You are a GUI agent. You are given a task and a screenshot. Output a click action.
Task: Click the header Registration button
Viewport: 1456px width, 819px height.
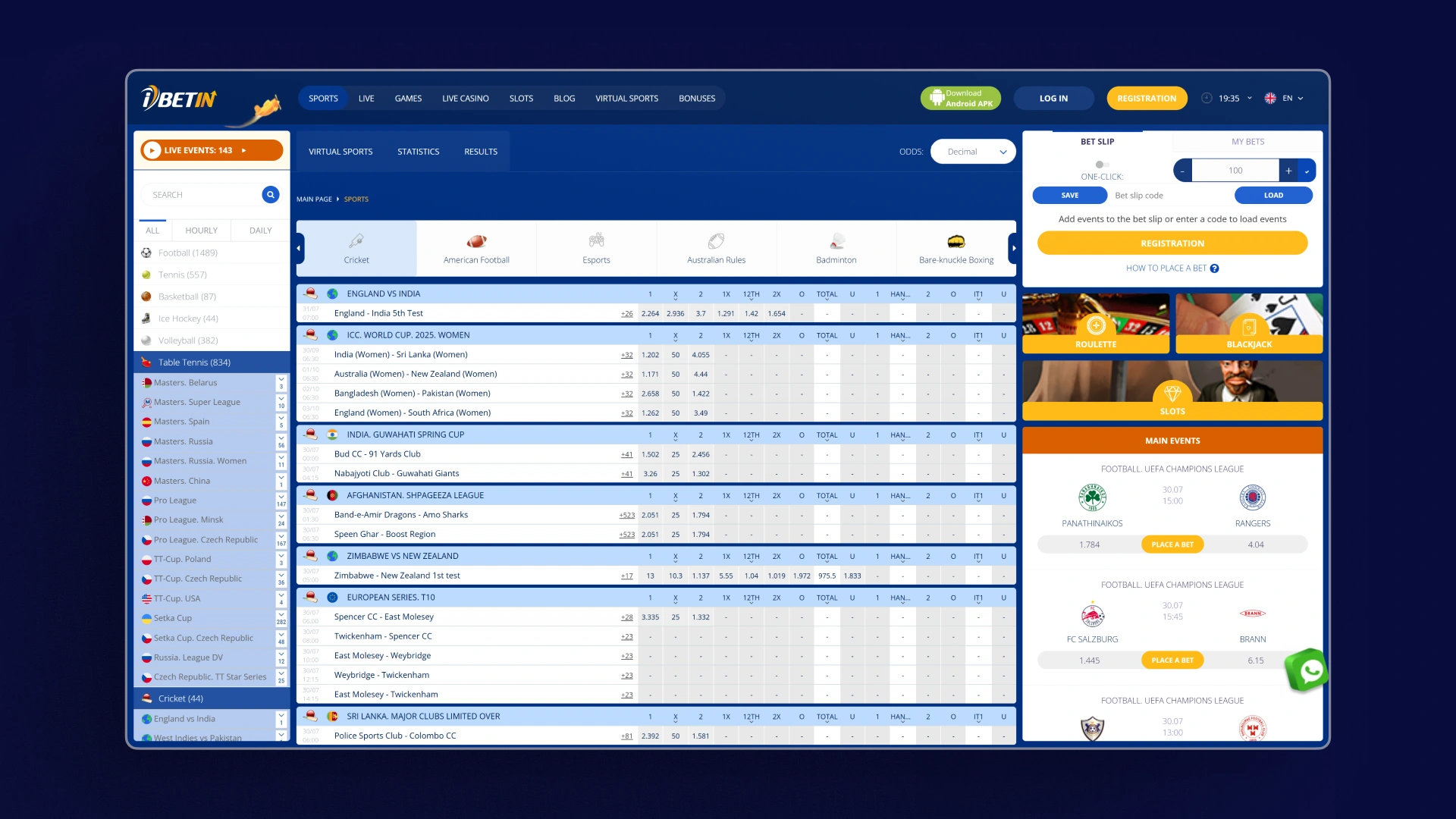[1147, 99]
